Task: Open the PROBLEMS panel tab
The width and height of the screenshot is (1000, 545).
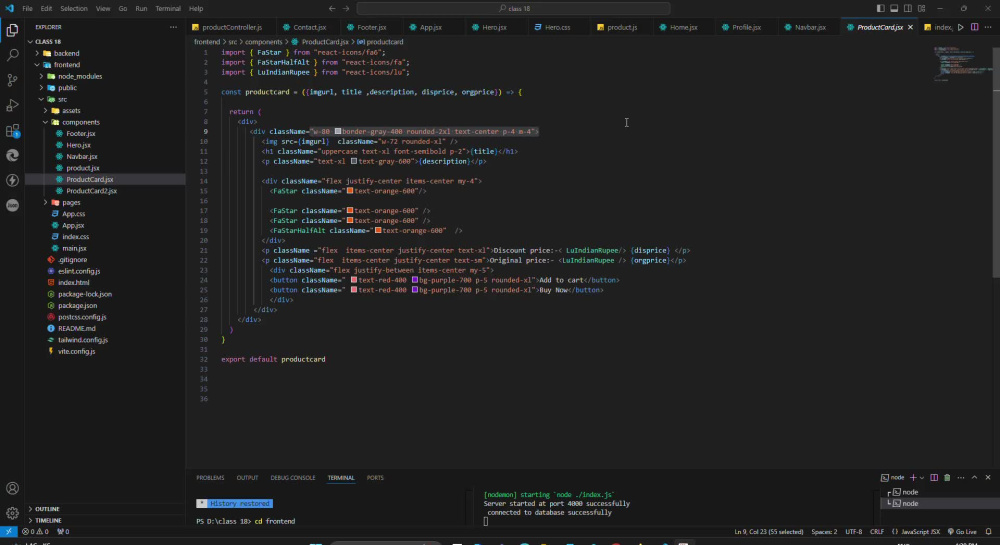Action: (210, 477)
